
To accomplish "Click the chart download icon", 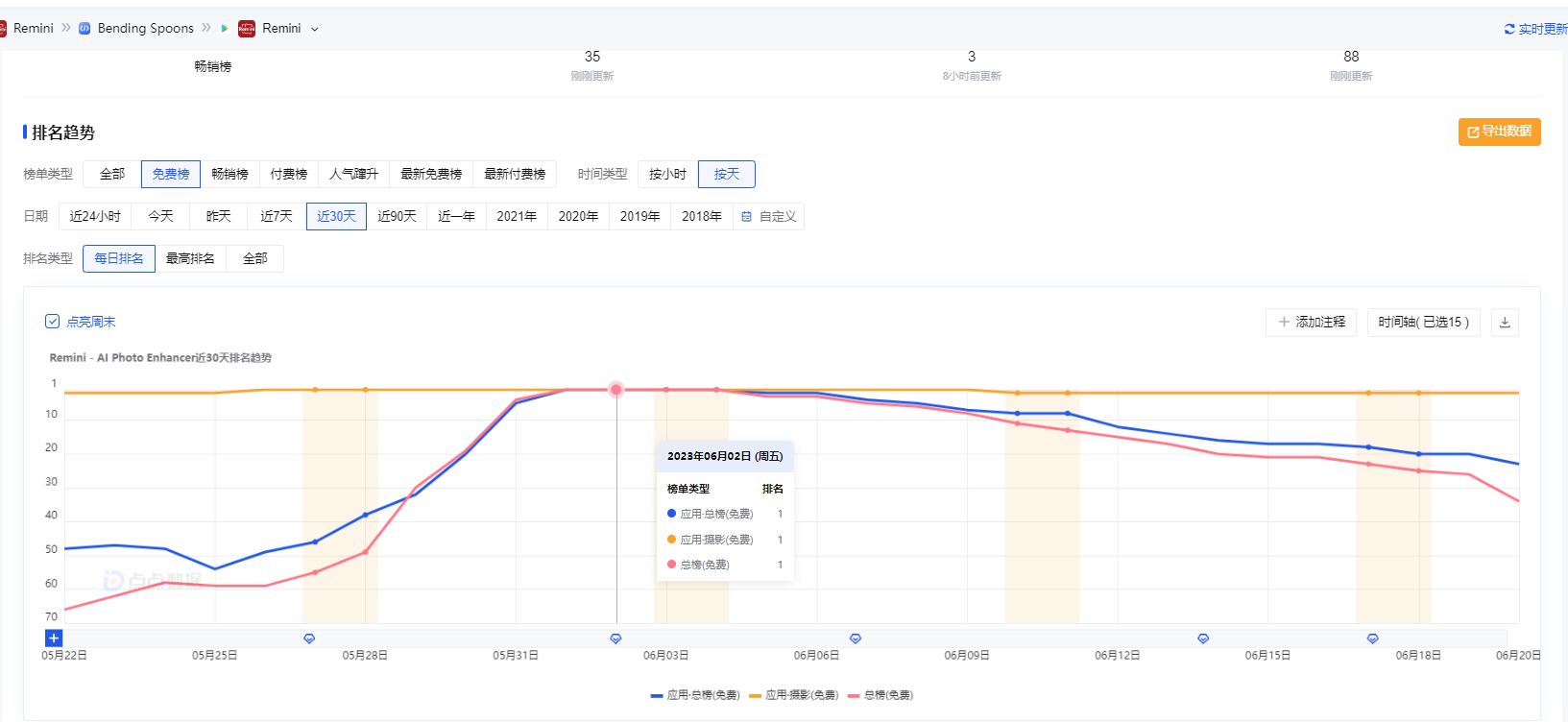I will 1505,323.
